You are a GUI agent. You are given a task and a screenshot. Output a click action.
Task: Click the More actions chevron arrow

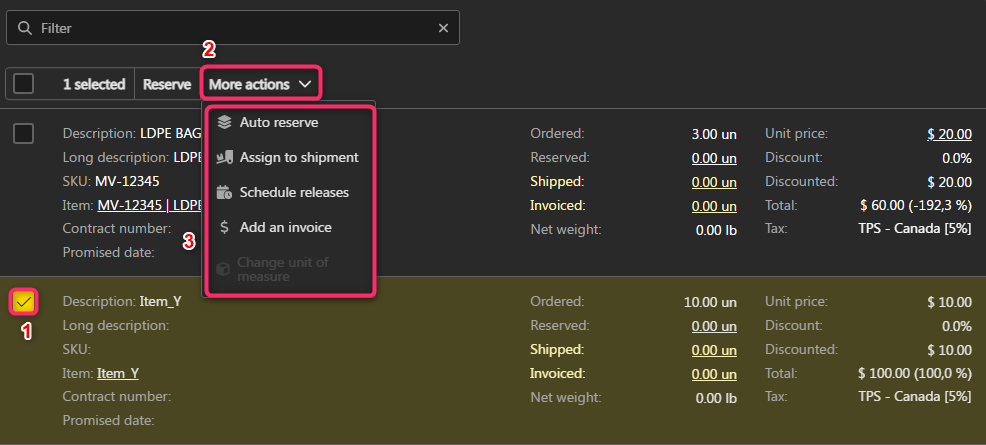click(x=305, y=84)
